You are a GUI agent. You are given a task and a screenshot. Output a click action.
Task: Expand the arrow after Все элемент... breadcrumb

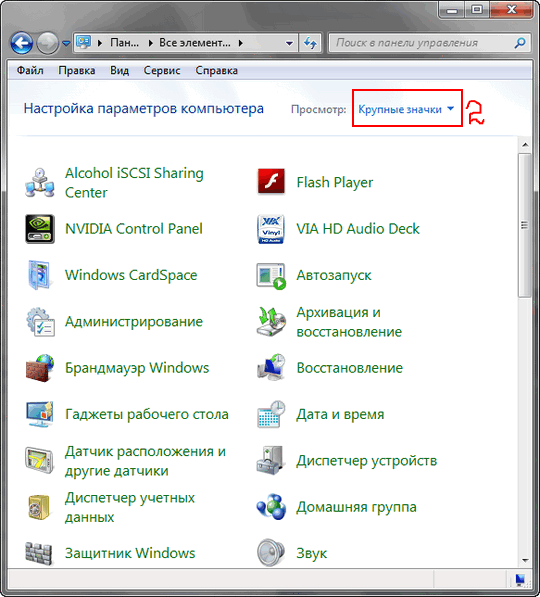tap(241, 43)
